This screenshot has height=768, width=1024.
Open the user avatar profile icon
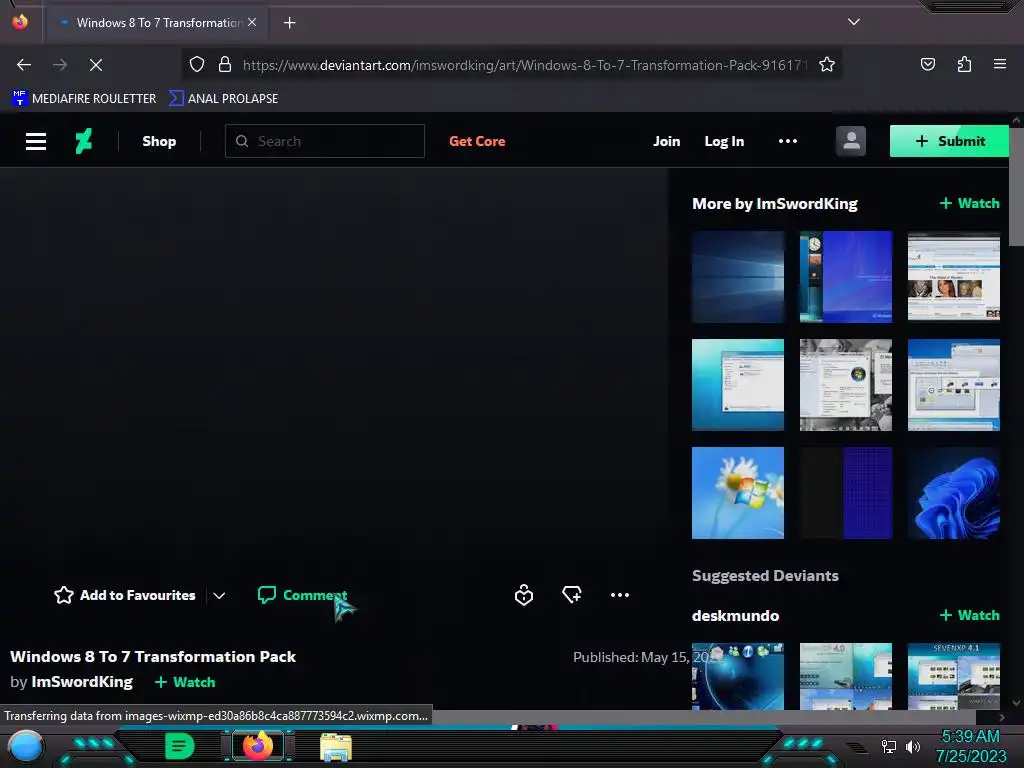point(850,141)
